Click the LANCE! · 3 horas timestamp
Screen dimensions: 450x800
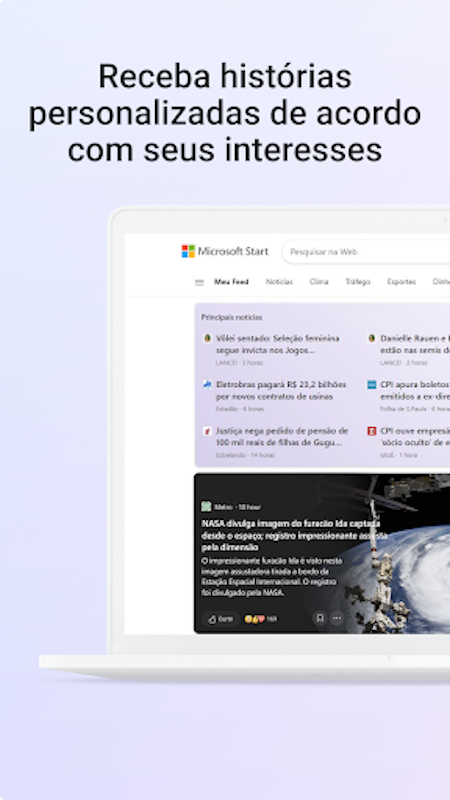pyautogui.click(x=239, y=363)
